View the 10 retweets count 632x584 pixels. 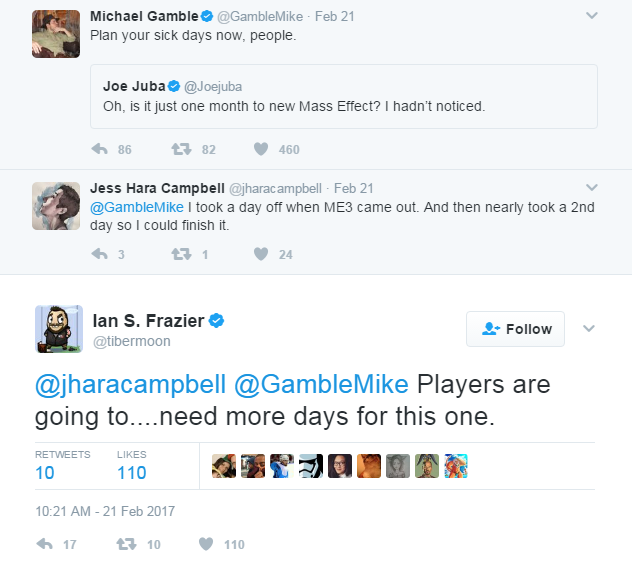click(45, 473)
